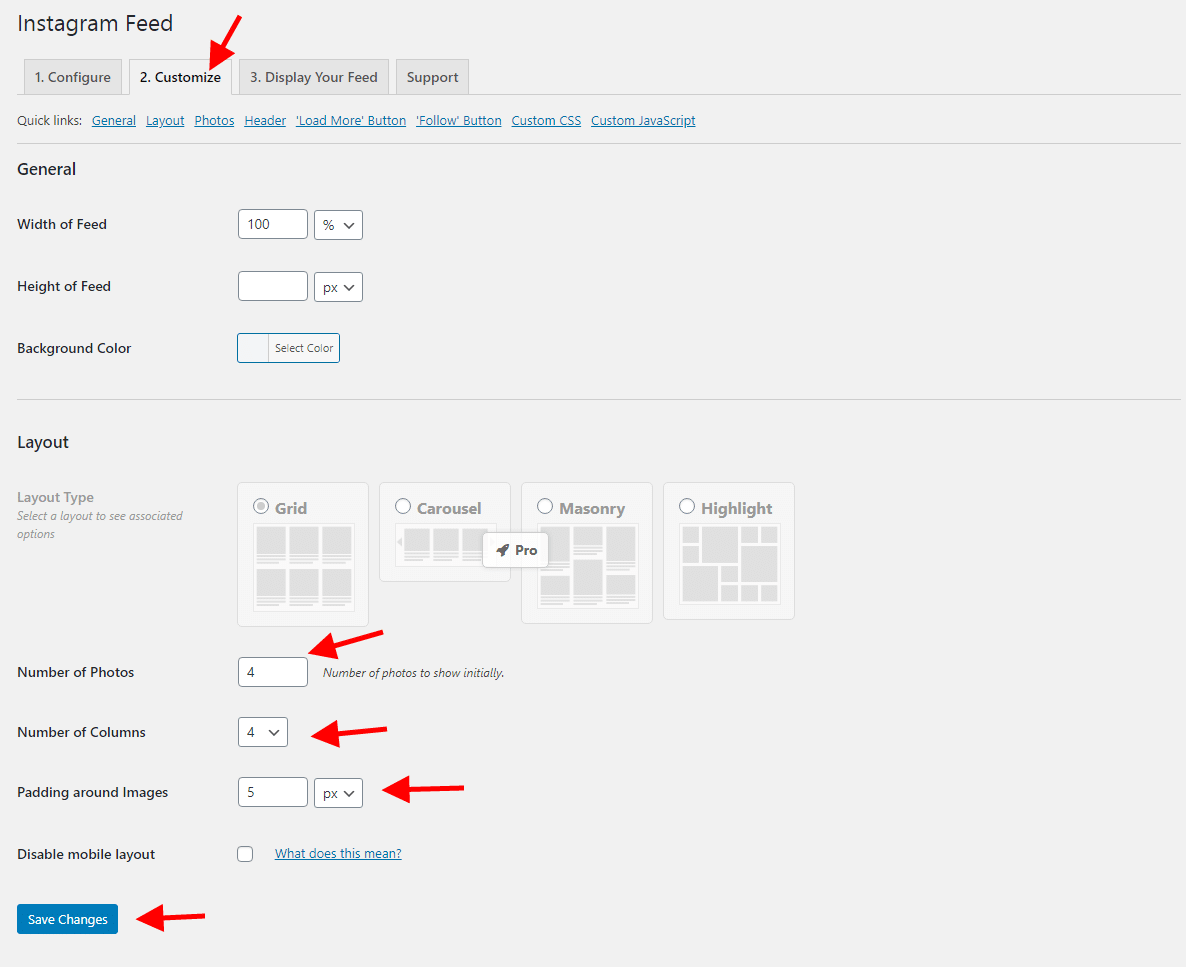Screen dimensions: 1186x967
Task: Toggle the Disable mobile layout checkbox
Action: [245, 854]
